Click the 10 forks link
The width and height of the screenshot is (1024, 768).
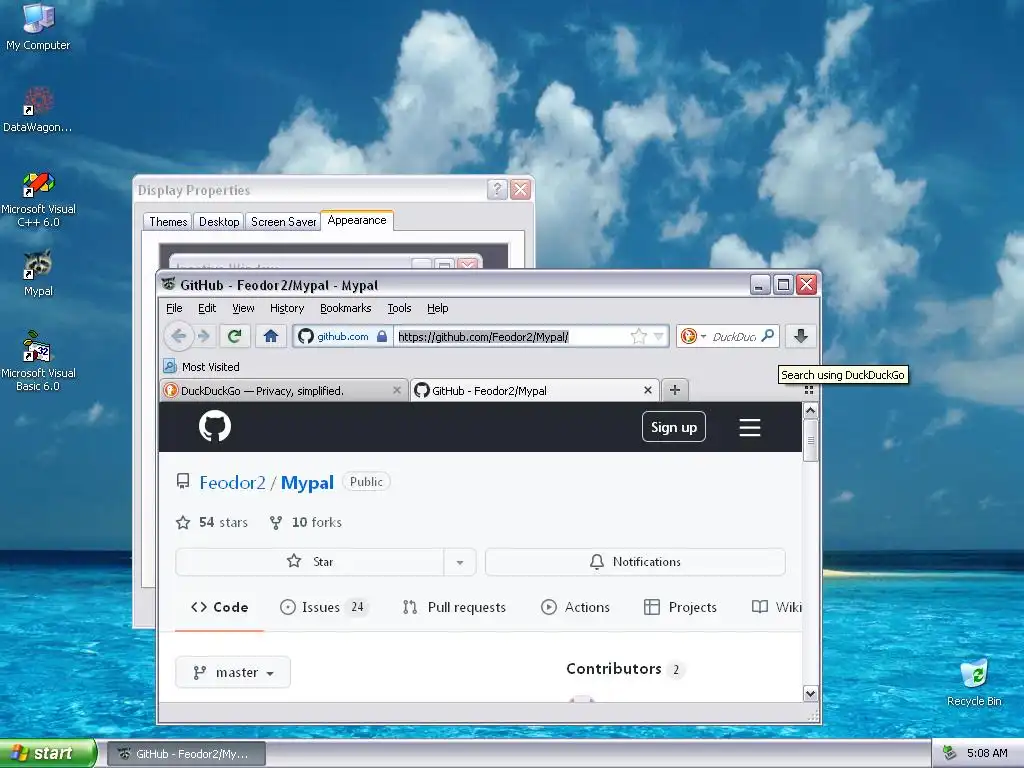click(x=306, y=522)
